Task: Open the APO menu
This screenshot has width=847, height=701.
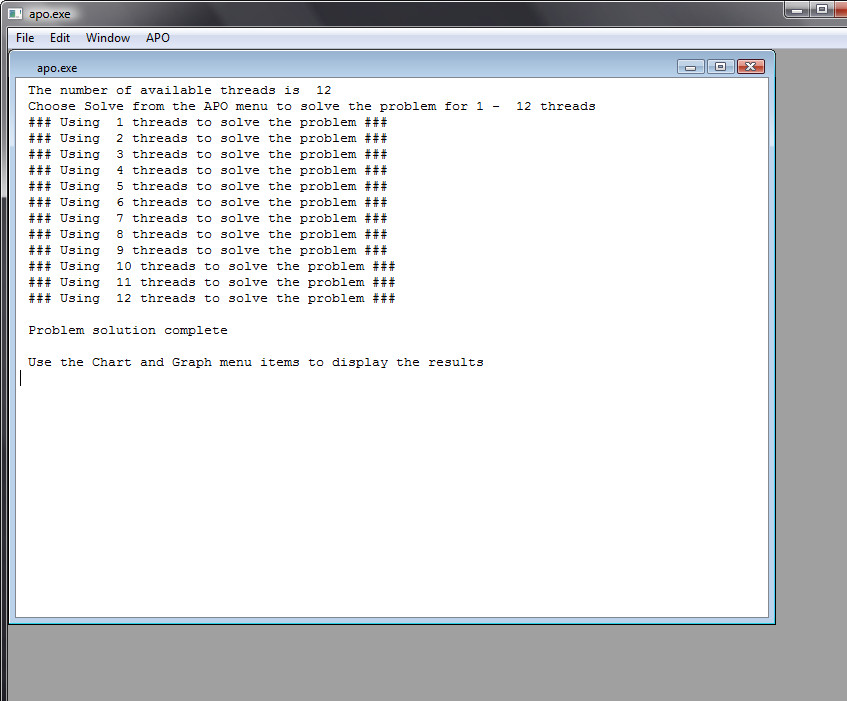Action: tap(157, 38)
